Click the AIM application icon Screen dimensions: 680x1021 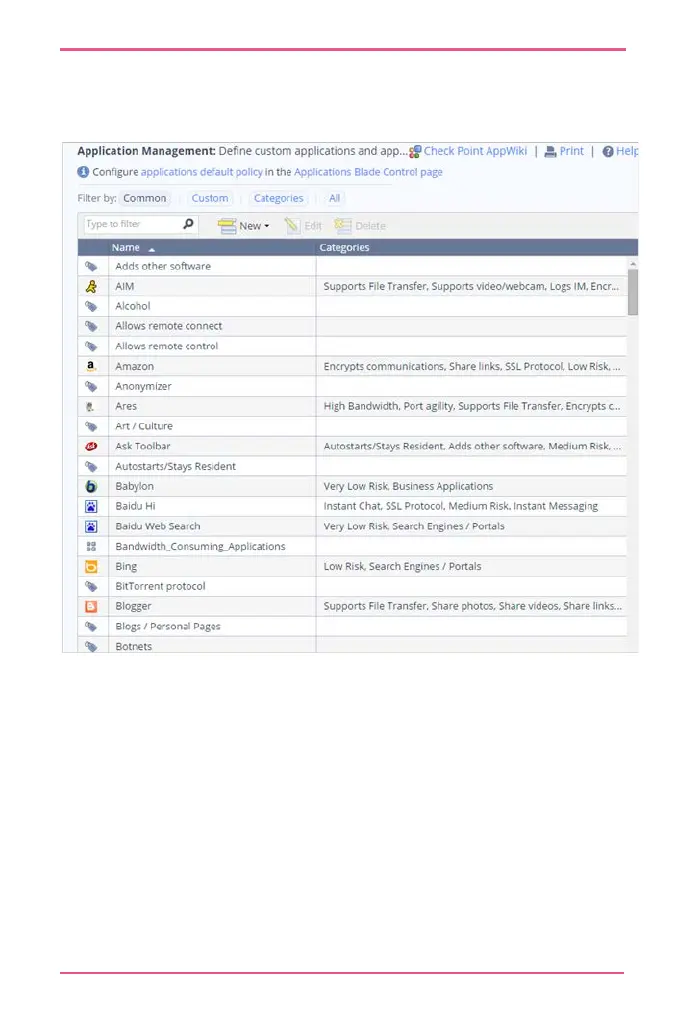[x=91, y=286]
